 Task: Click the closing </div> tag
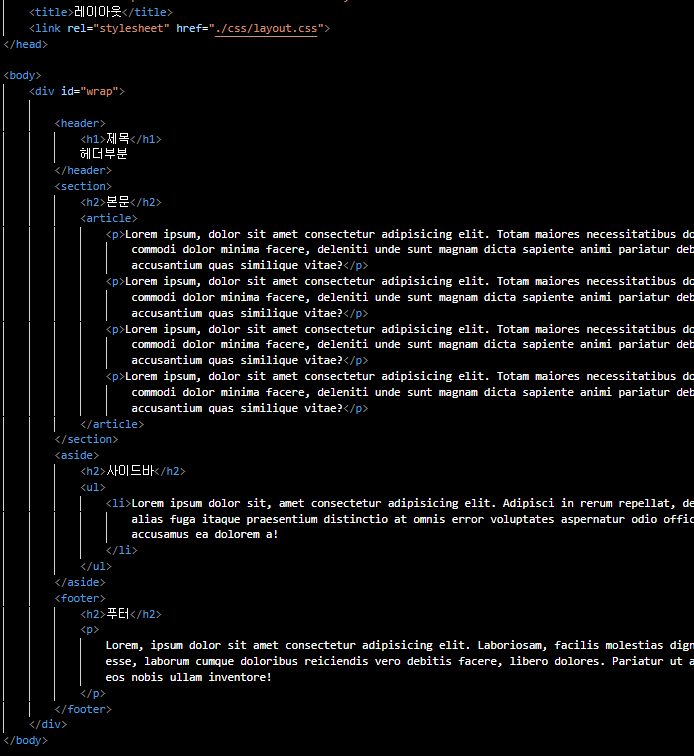point(48,725)
